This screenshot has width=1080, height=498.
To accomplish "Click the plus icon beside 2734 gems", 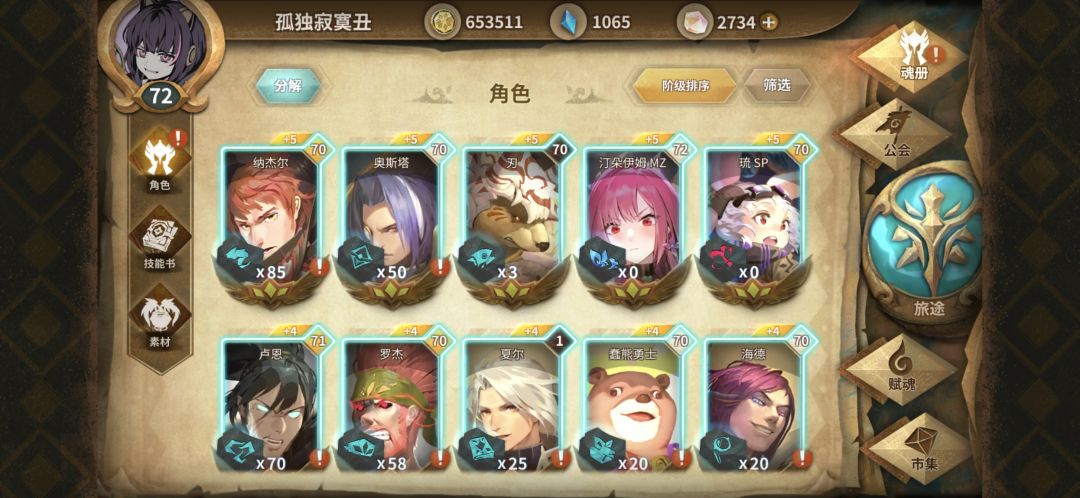I will [x=769, y=22].
